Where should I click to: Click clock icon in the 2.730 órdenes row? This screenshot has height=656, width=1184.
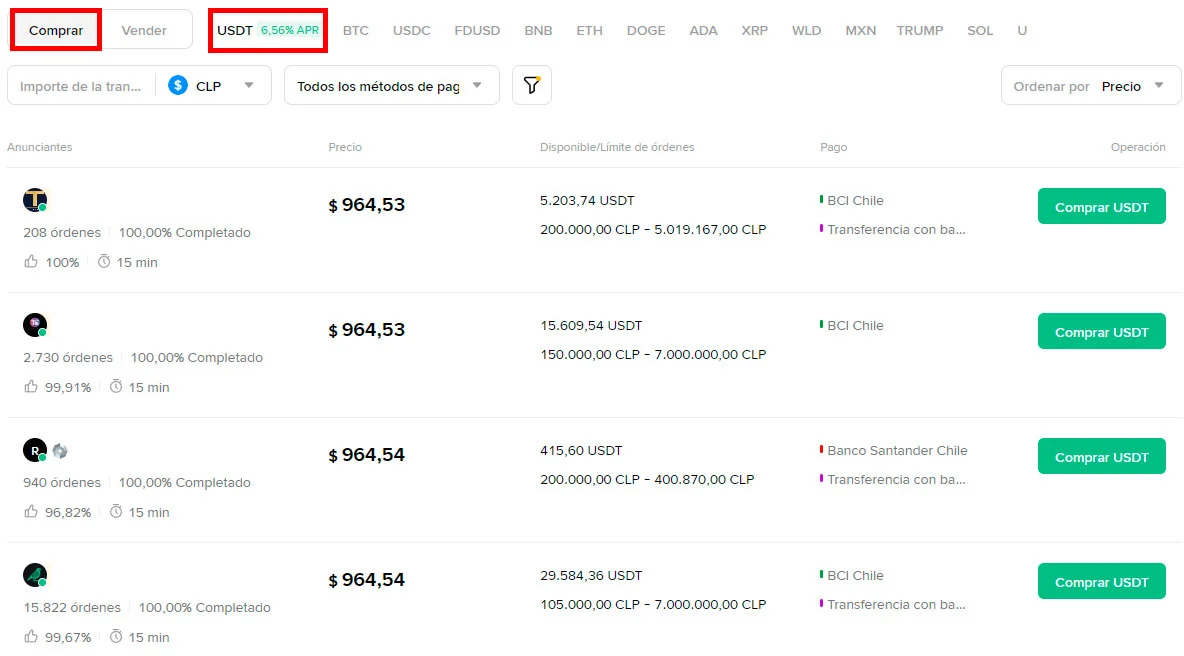coord(116,387)
